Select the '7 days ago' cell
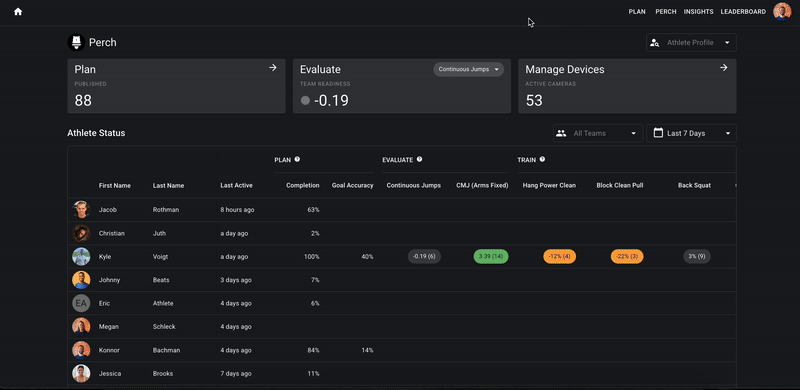This screenshot has width=800, height=390. pos(236,374)
